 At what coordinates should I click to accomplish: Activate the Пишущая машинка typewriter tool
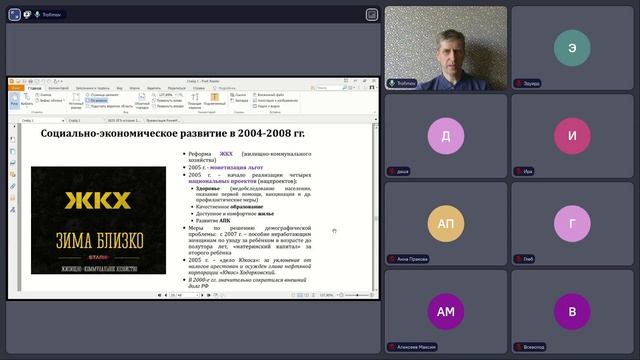pyautogui.click(x=195, y=101)
